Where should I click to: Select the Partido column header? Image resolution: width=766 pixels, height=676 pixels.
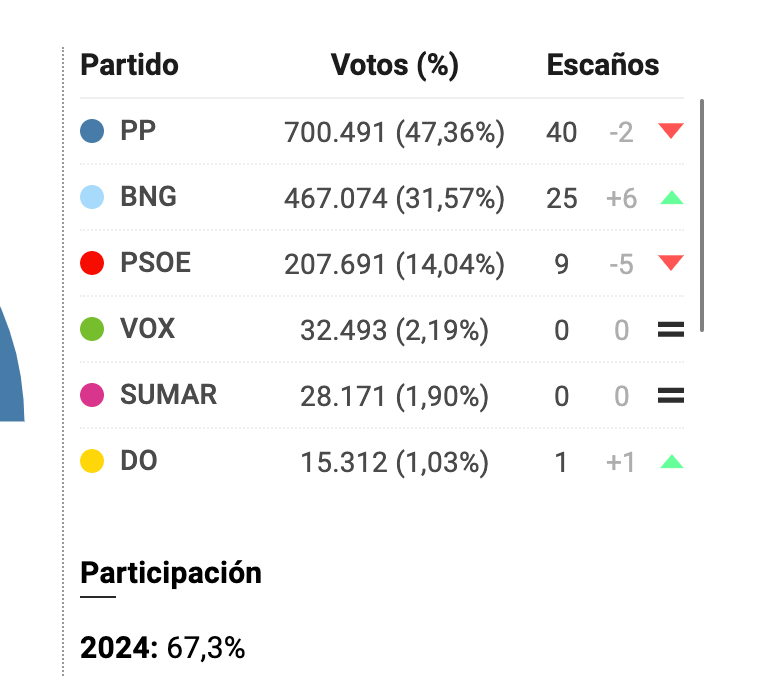(129, 65)
